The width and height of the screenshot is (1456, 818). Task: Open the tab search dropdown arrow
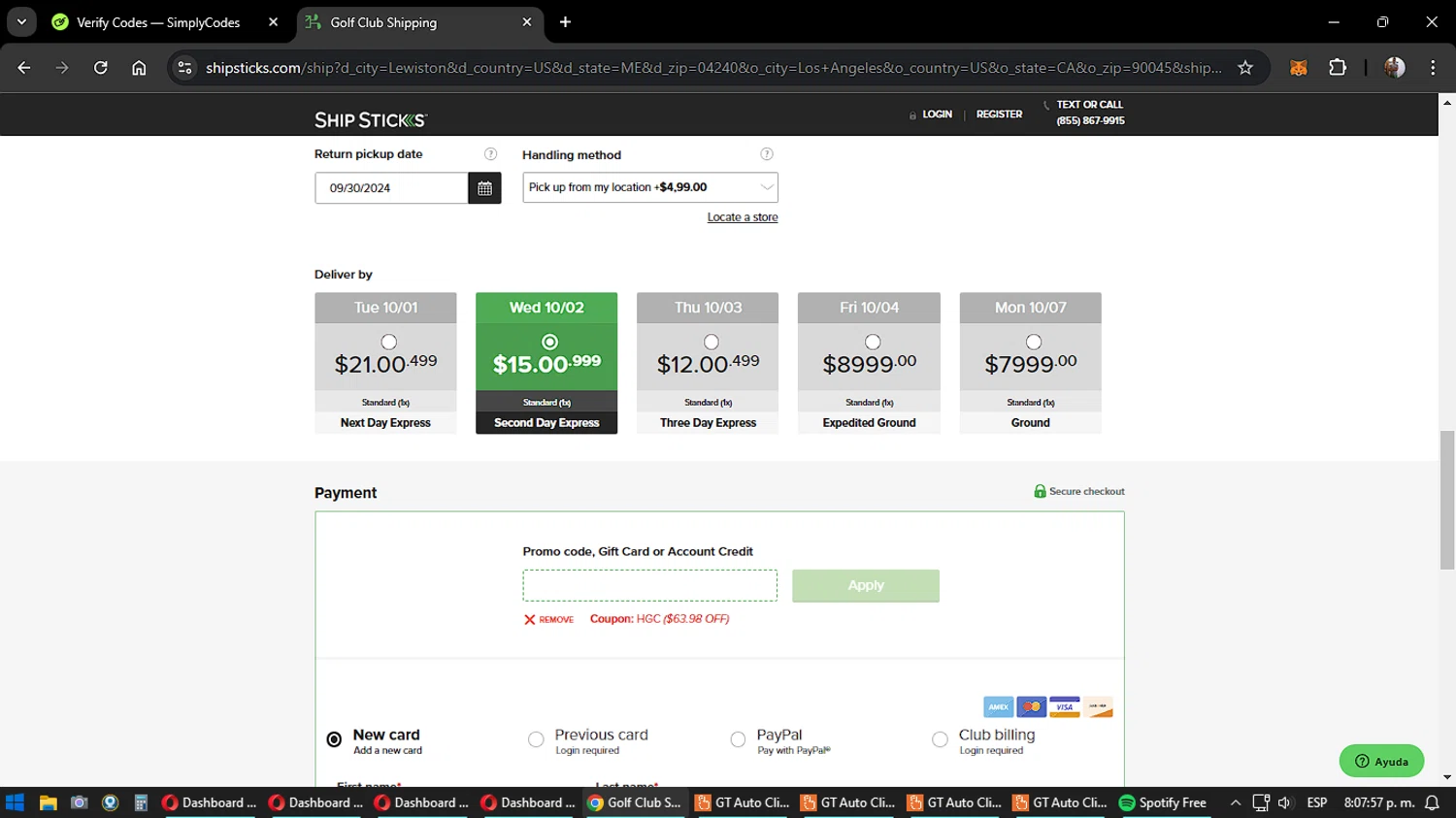coord(21,21)
